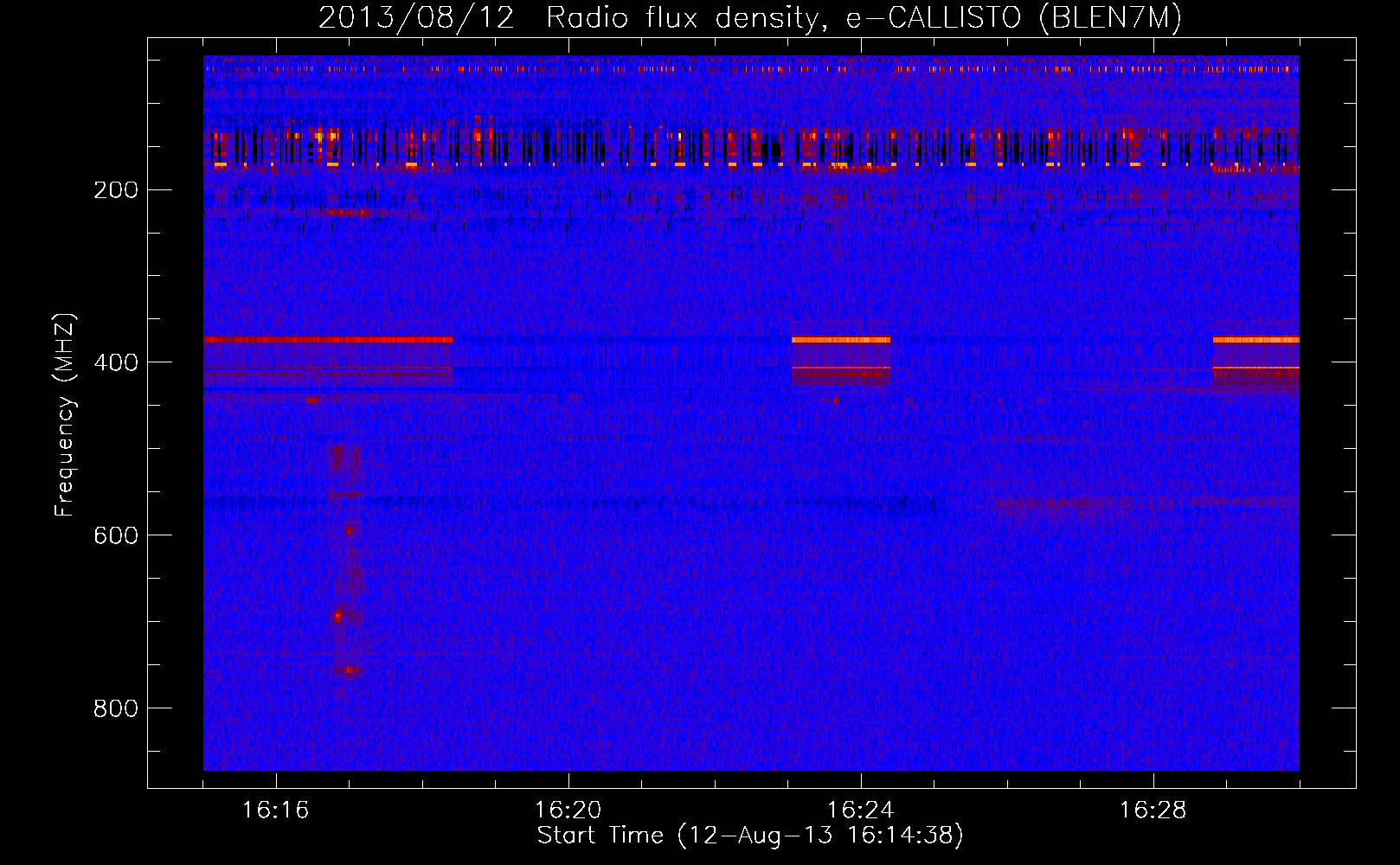
Task: Click the 600 frequency tick label
Action: click(x=116, y=535)
